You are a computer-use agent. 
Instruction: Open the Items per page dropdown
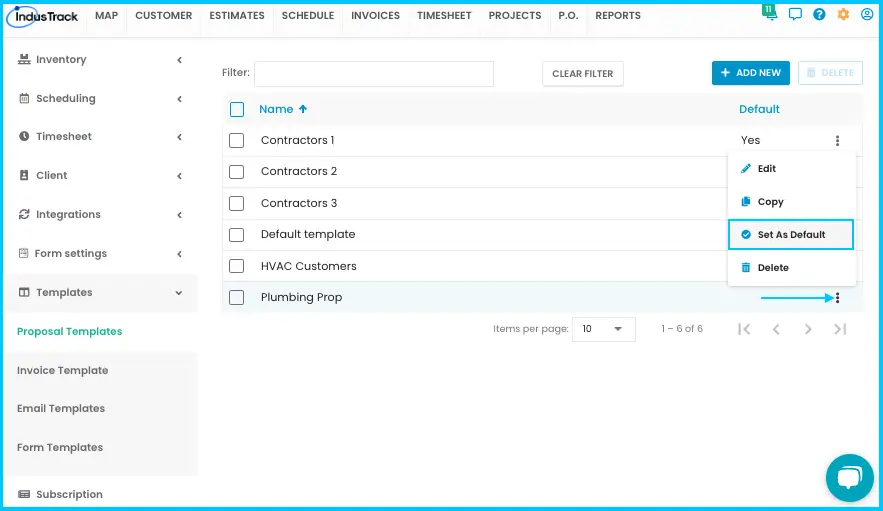point(604,329)
